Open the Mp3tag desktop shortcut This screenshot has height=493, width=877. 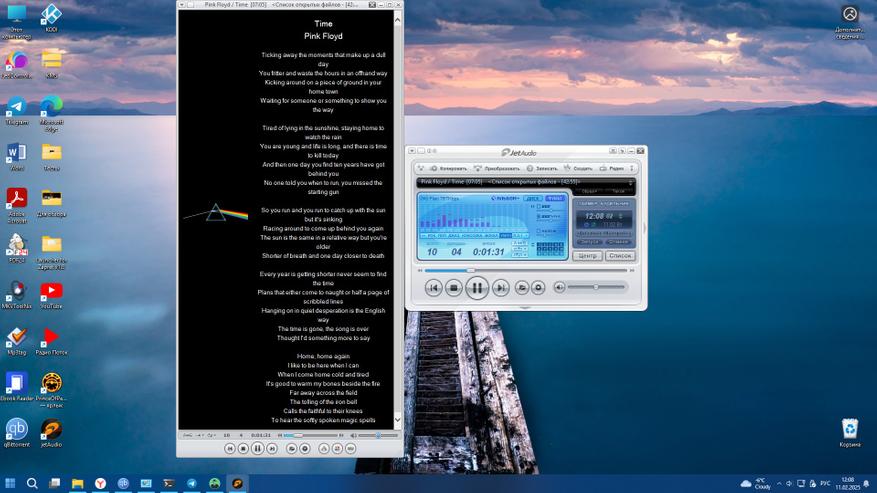pyautogui.click(x=16, y=341)
